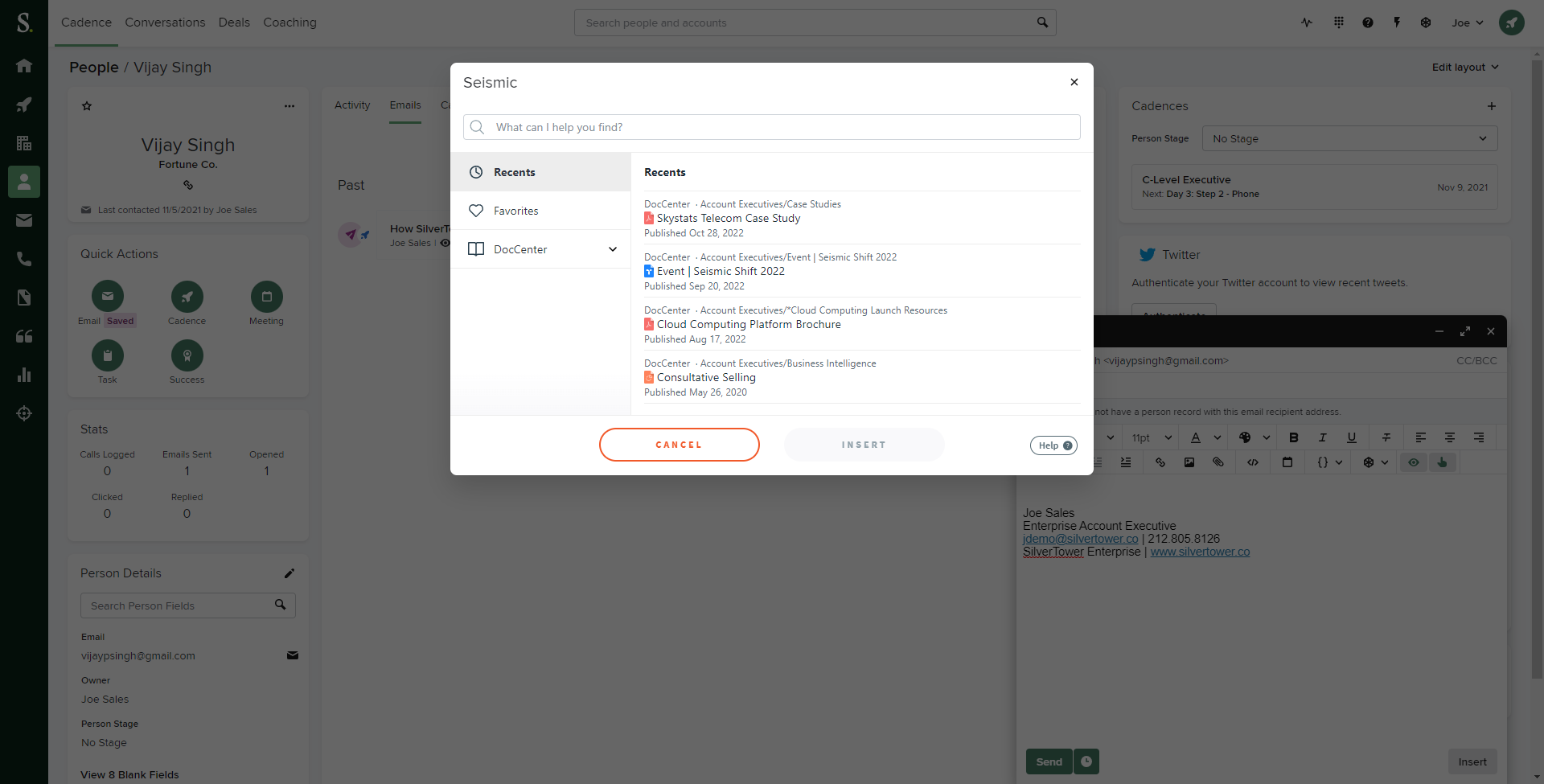Toggle email open tracking eye icon
1544x784 pixels.
(1414, 462)
